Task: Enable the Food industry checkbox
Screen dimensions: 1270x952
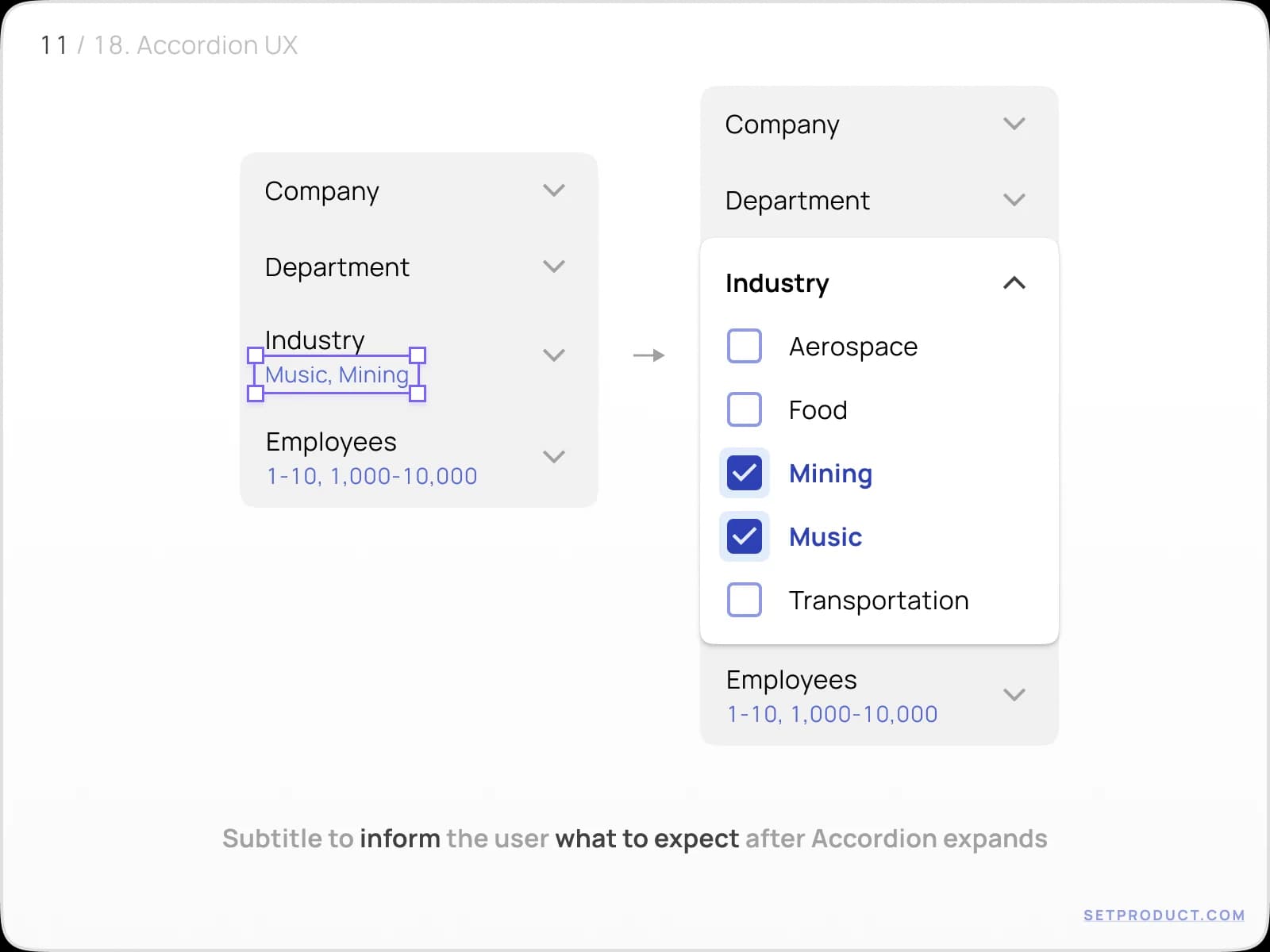Action: point(744,409)
